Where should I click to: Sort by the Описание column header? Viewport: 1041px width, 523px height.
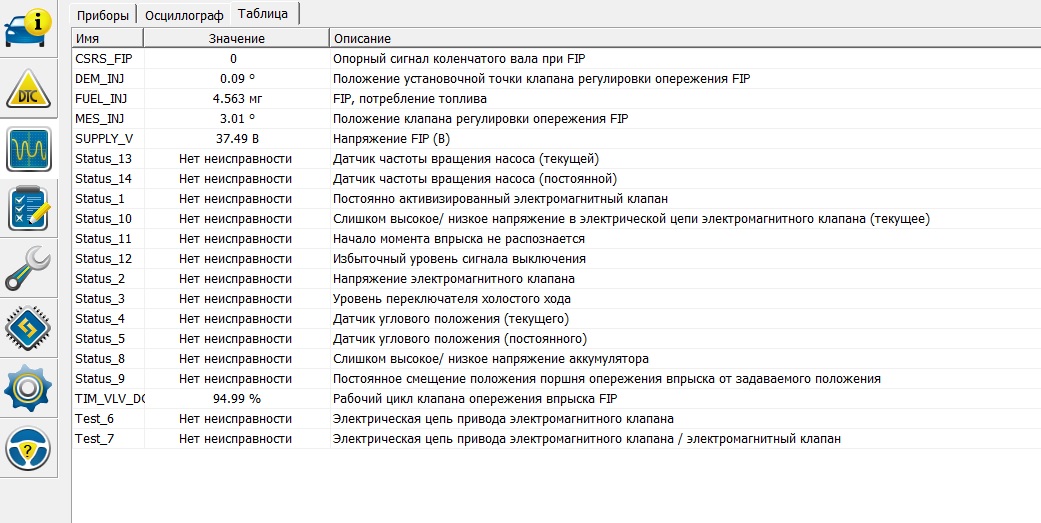point(685,38)
